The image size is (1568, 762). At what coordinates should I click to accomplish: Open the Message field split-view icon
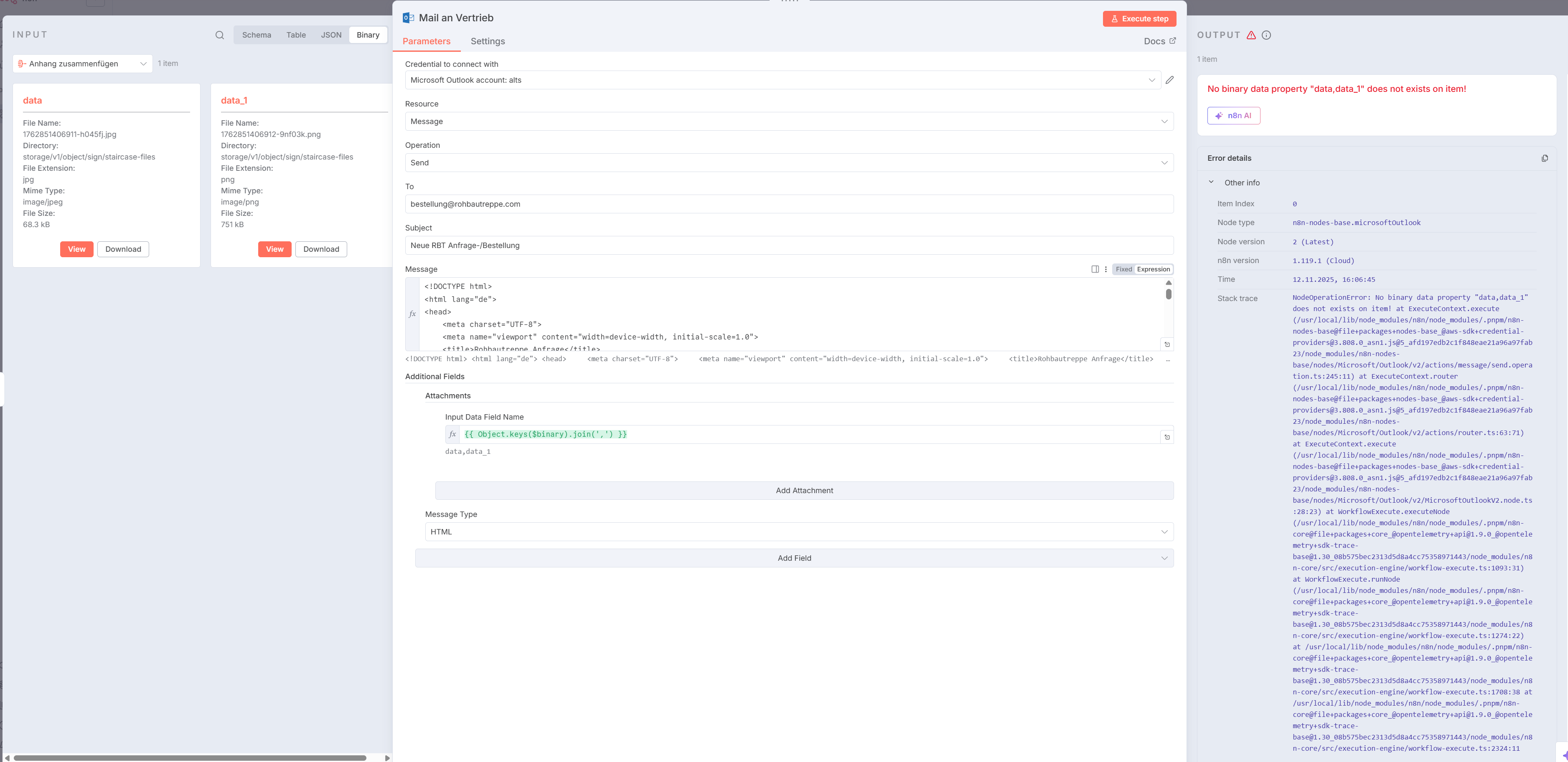[x=1095, y=269]
